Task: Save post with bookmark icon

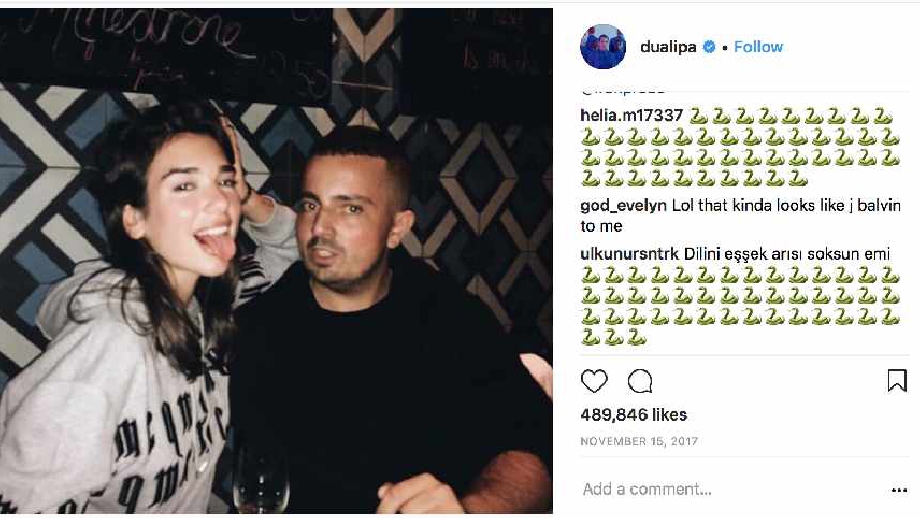Action: (x=897, y=381)
